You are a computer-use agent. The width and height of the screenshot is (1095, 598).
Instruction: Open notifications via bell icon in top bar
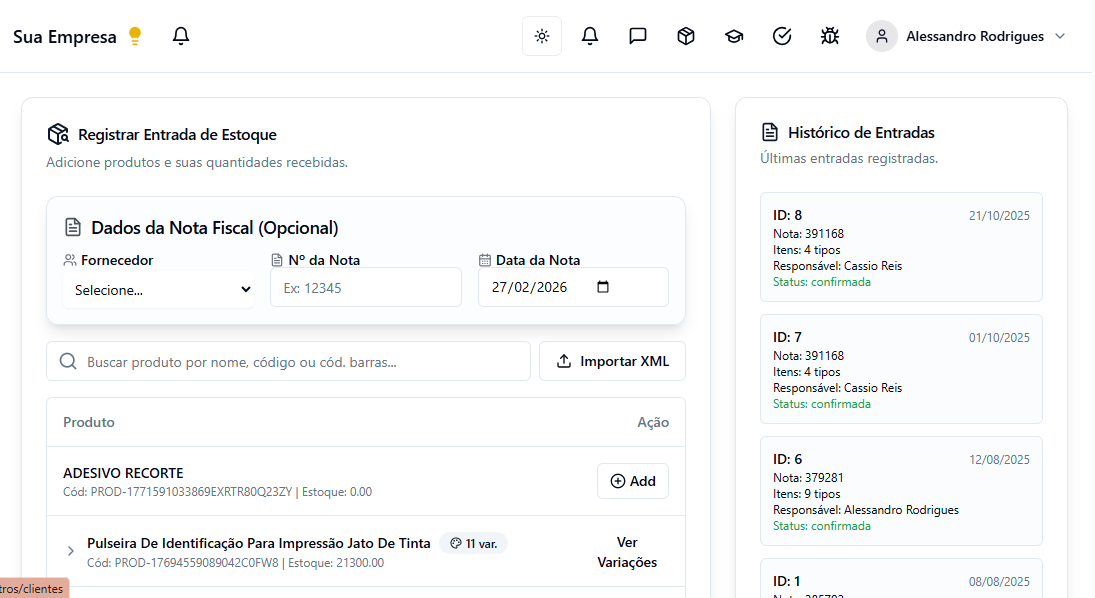coord(589,35)
